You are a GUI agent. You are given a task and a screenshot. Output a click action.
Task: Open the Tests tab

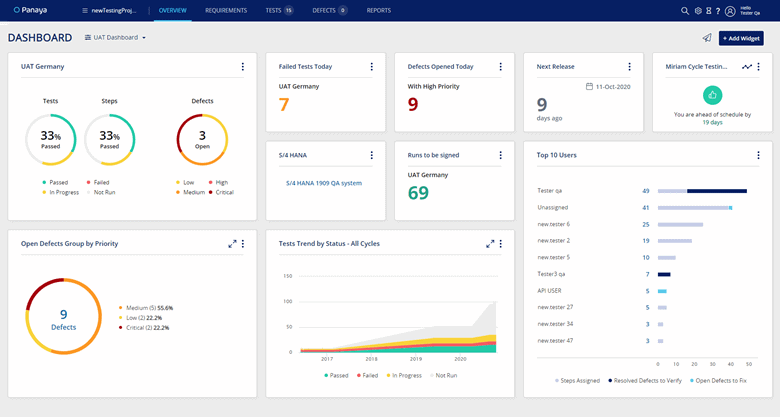[279, 10]
